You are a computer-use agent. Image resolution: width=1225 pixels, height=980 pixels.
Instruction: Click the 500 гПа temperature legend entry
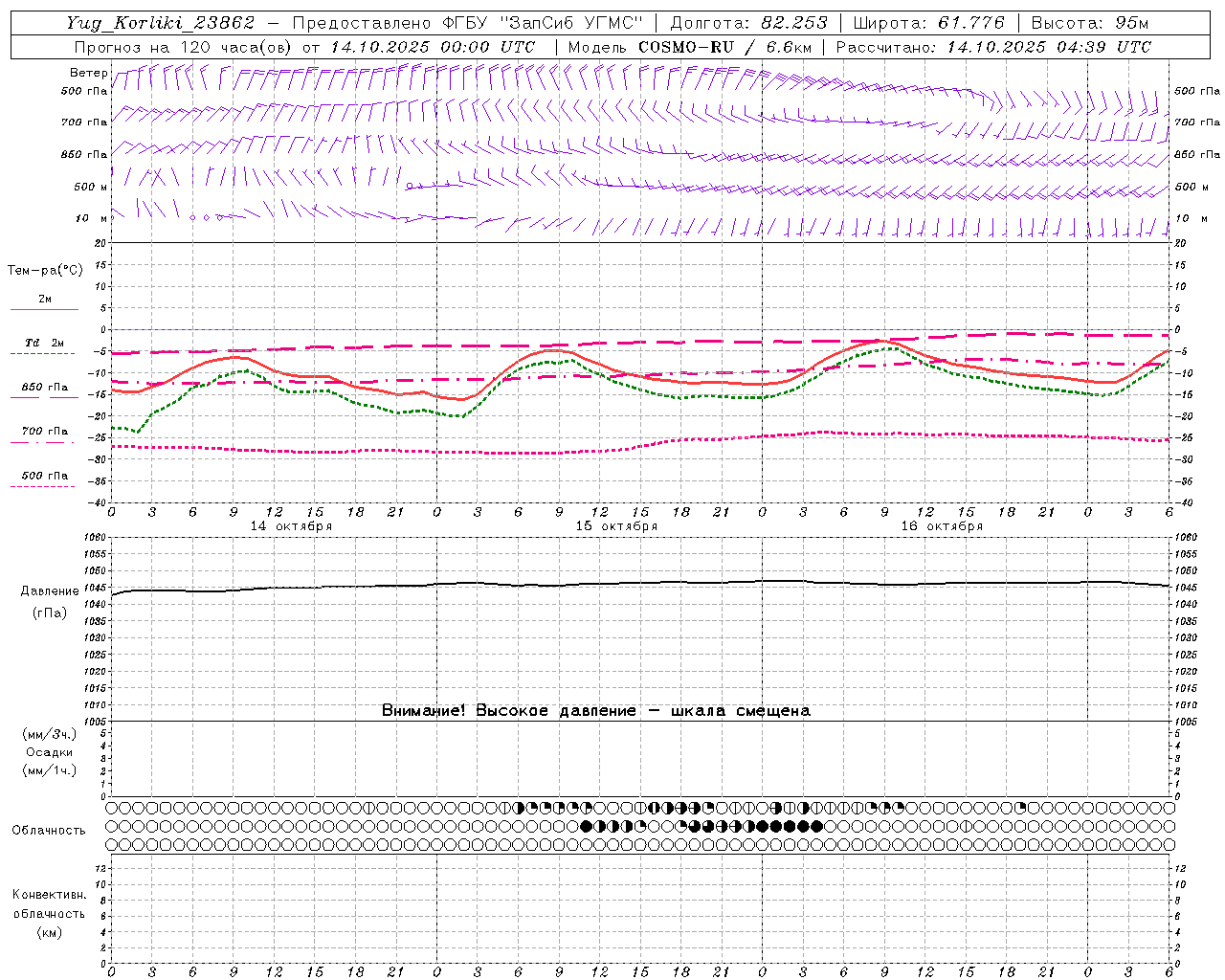[45, 476]
